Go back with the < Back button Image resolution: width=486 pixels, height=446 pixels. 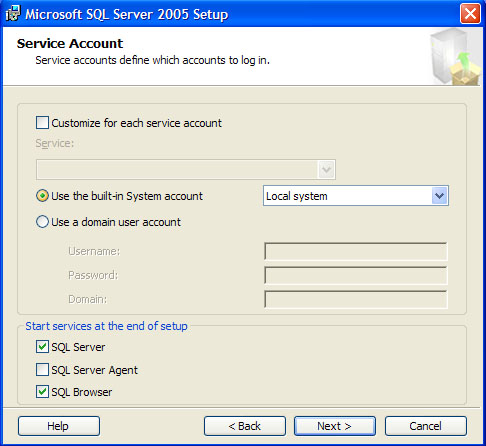[x=245, y=426]
